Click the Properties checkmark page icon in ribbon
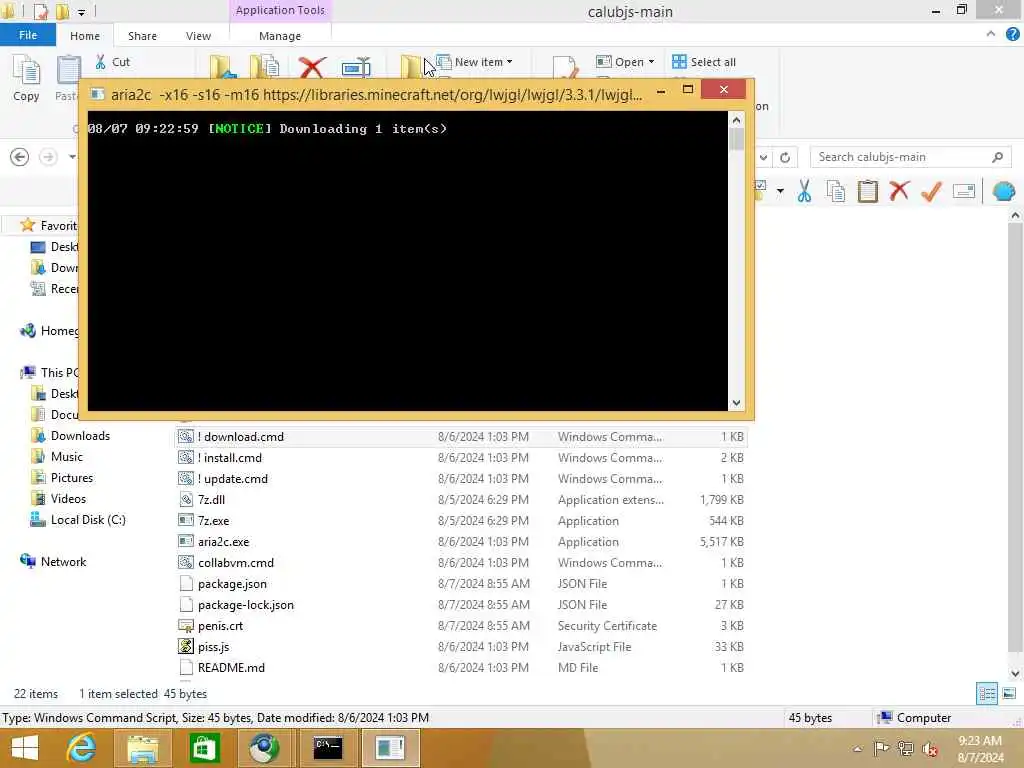Viewport: 1024px width, 768px height. 565,67
